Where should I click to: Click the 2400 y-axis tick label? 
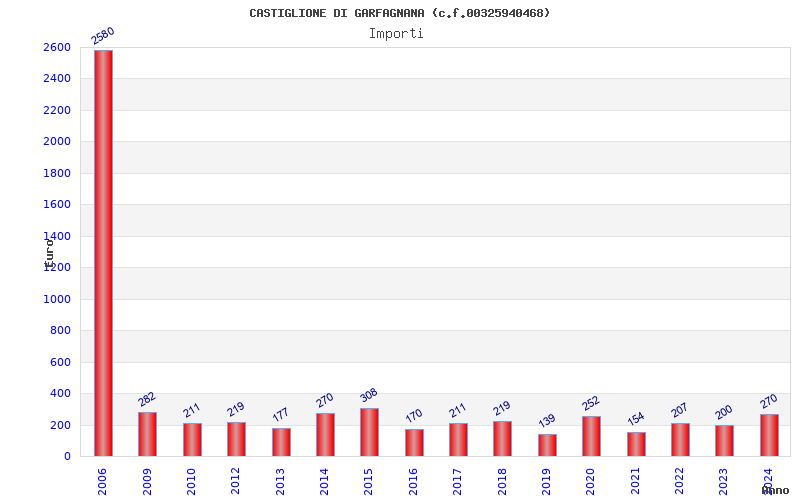[x=57, y=79]
